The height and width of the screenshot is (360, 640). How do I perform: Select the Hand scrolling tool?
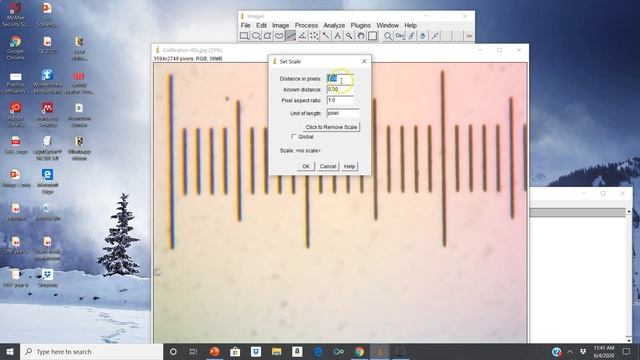click(x=361, y=36)
